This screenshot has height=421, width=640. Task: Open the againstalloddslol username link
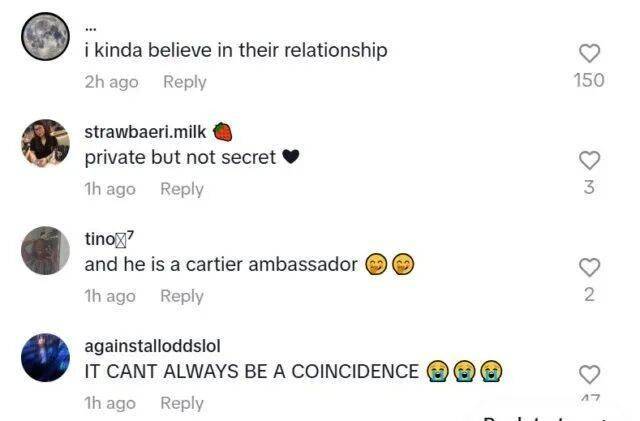(152, 346)
